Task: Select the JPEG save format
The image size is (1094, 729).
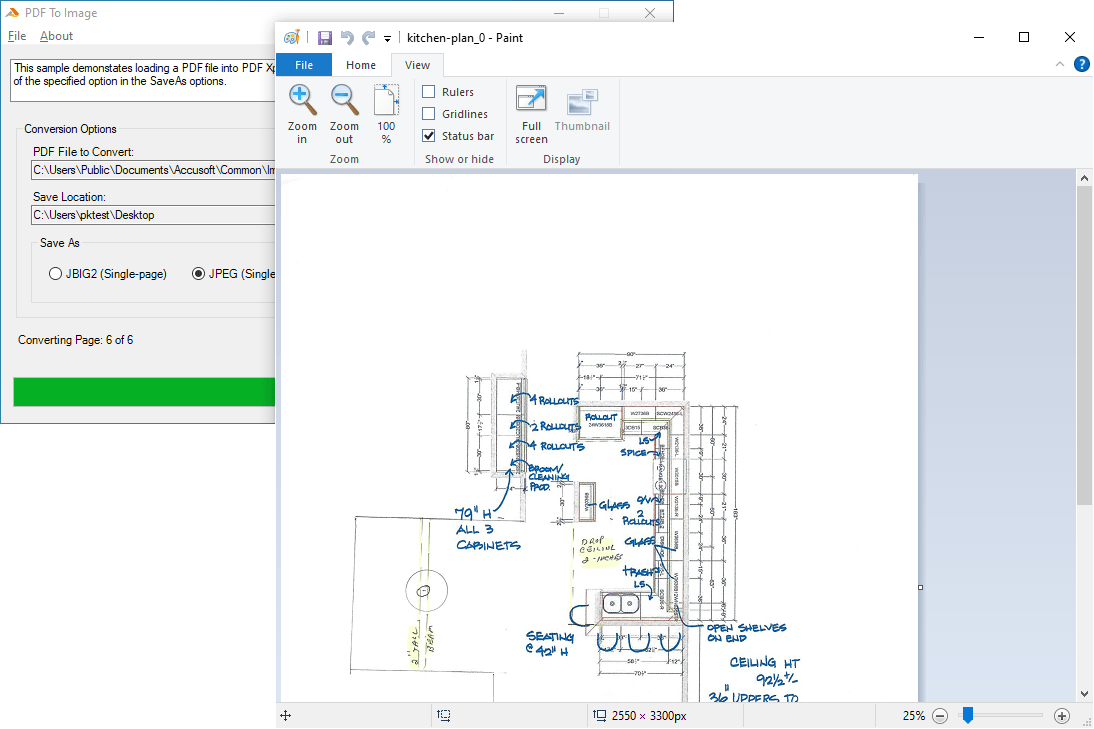Action: 198,273
